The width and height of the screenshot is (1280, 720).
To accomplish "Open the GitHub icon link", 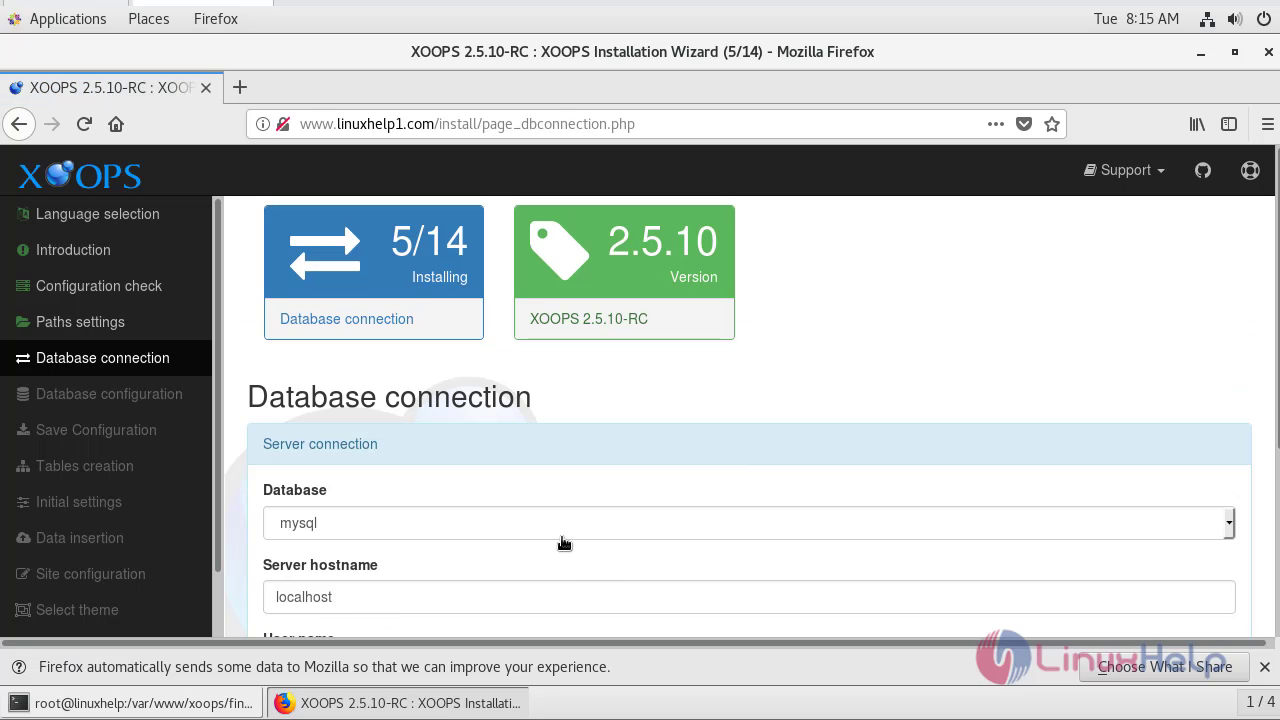I will [x=1203, y=170].
